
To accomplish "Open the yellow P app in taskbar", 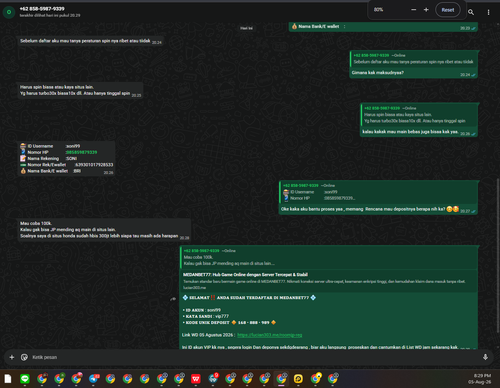I will tap(298, 379).
